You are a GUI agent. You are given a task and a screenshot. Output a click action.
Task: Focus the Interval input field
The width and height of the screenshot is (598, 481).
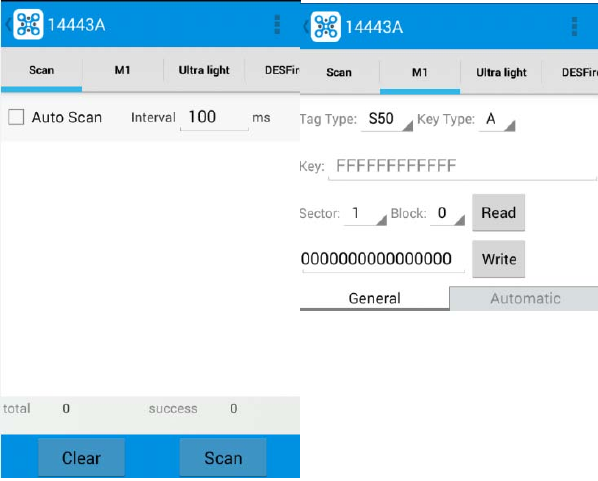click(x=214, y=117)
